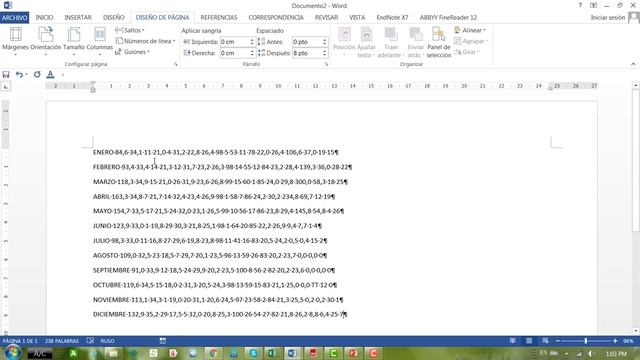
Task: Place cursor in the ENERO line
Action: (215, 152)
